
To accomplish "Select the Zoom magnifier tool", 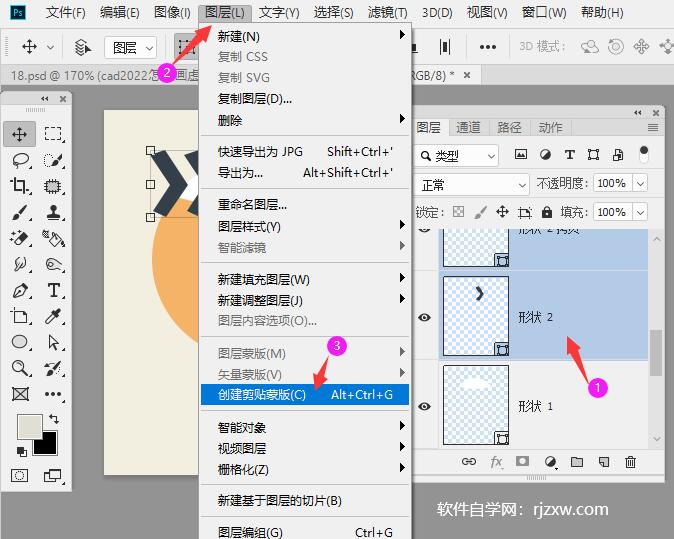I will coord(20,368).
